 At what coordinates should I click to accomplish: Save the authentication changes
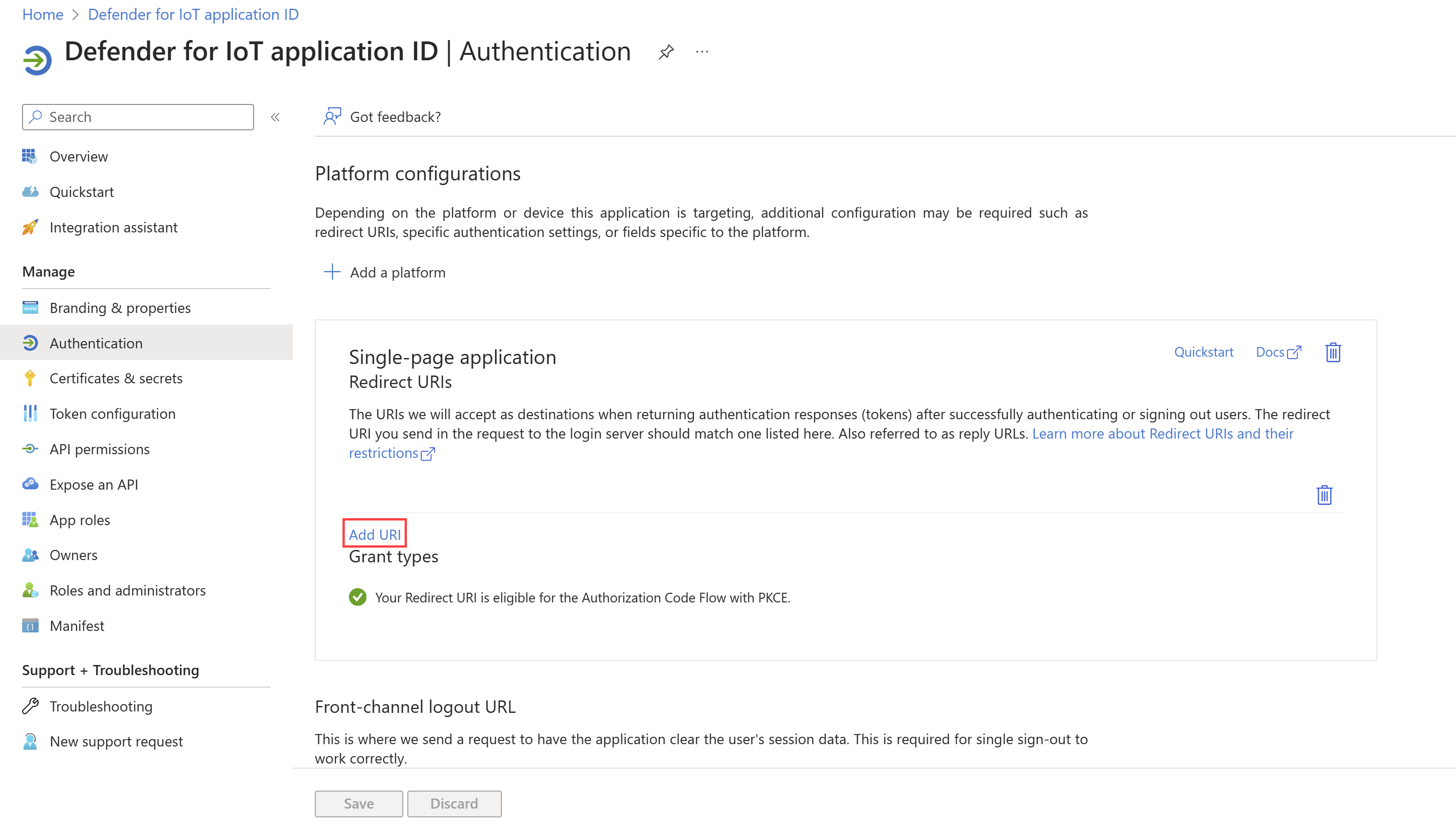click(358, 803)
